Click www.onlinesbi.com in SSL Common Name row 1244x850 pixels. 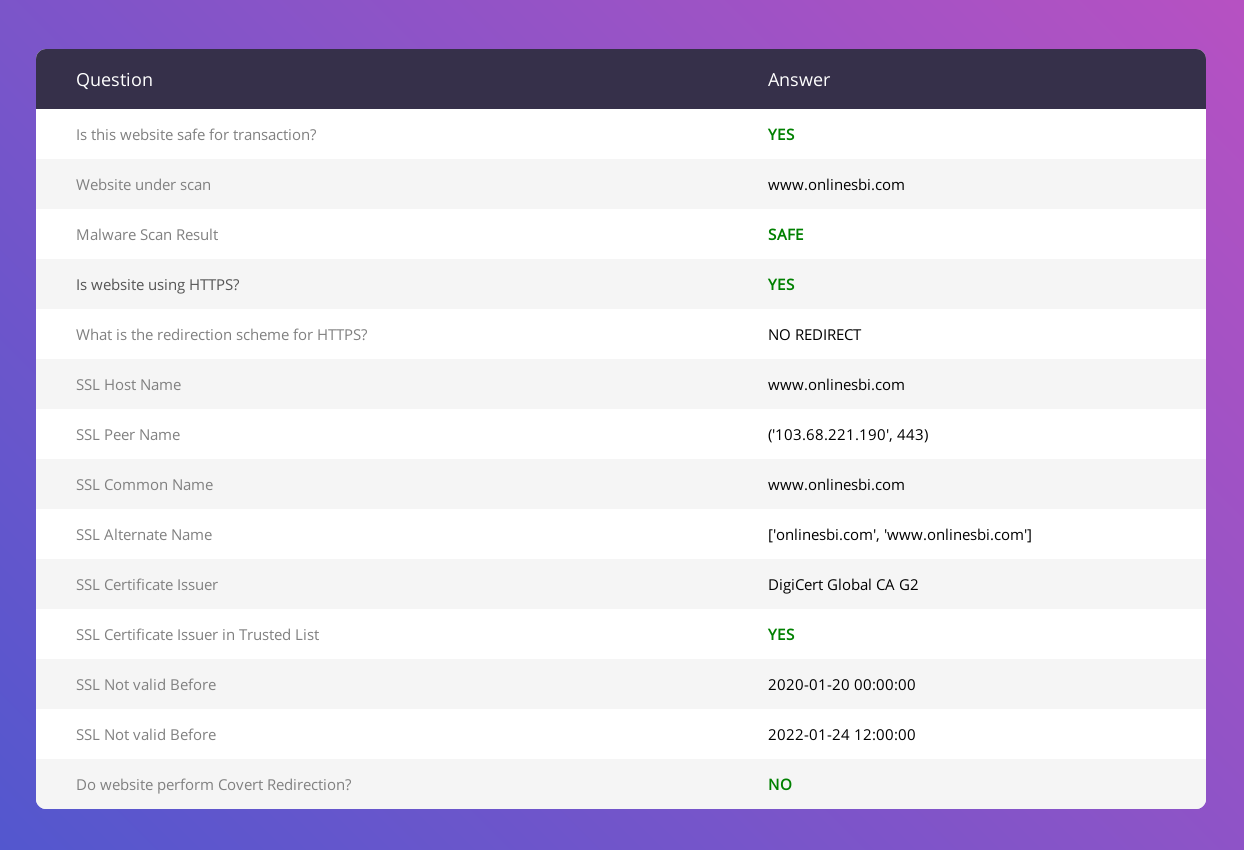coord(836,484)
